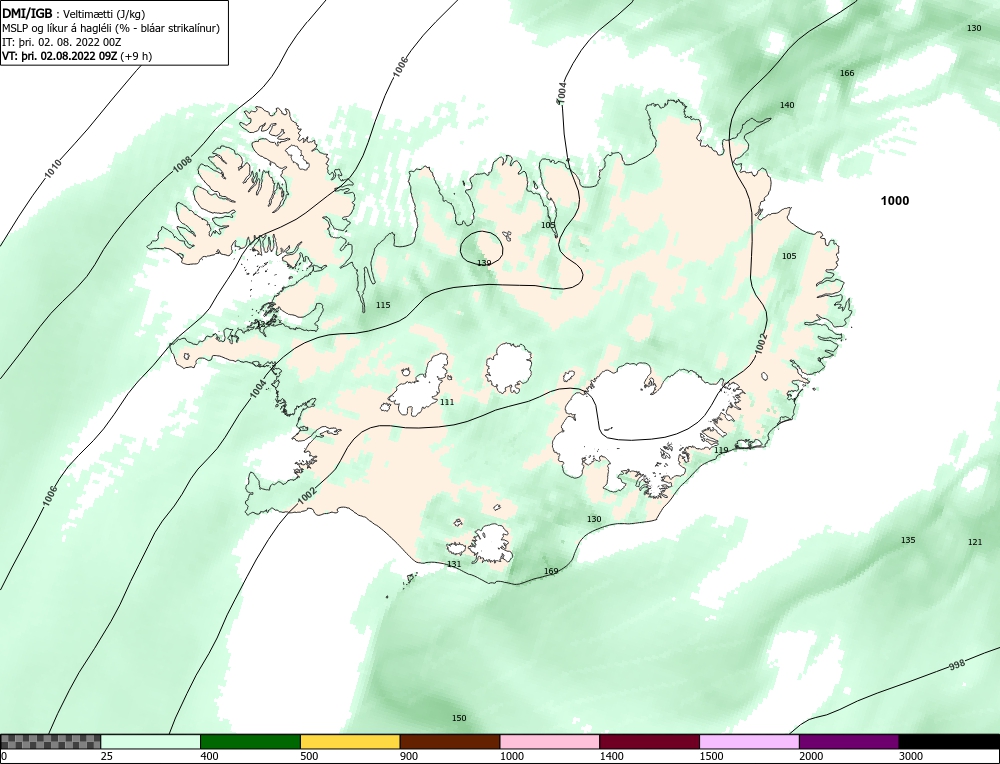This screenshot has height=764, width=1000.
Task: Click the dark green 400–500 legend swatch
Action: pos(250,741)
